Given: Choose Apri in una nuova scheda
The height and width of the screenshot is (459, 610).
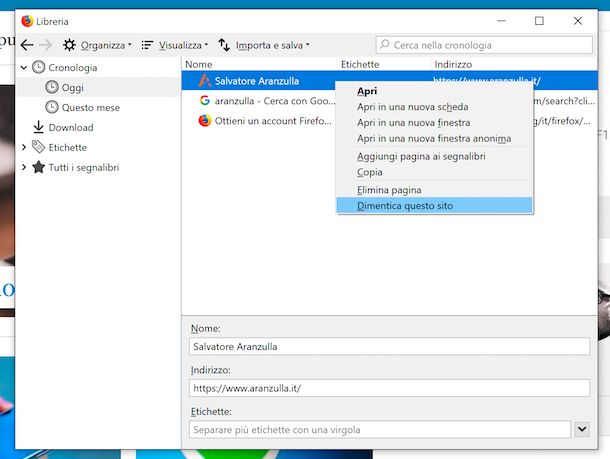Looking at the screenshot, I should (x=435, y=107).
